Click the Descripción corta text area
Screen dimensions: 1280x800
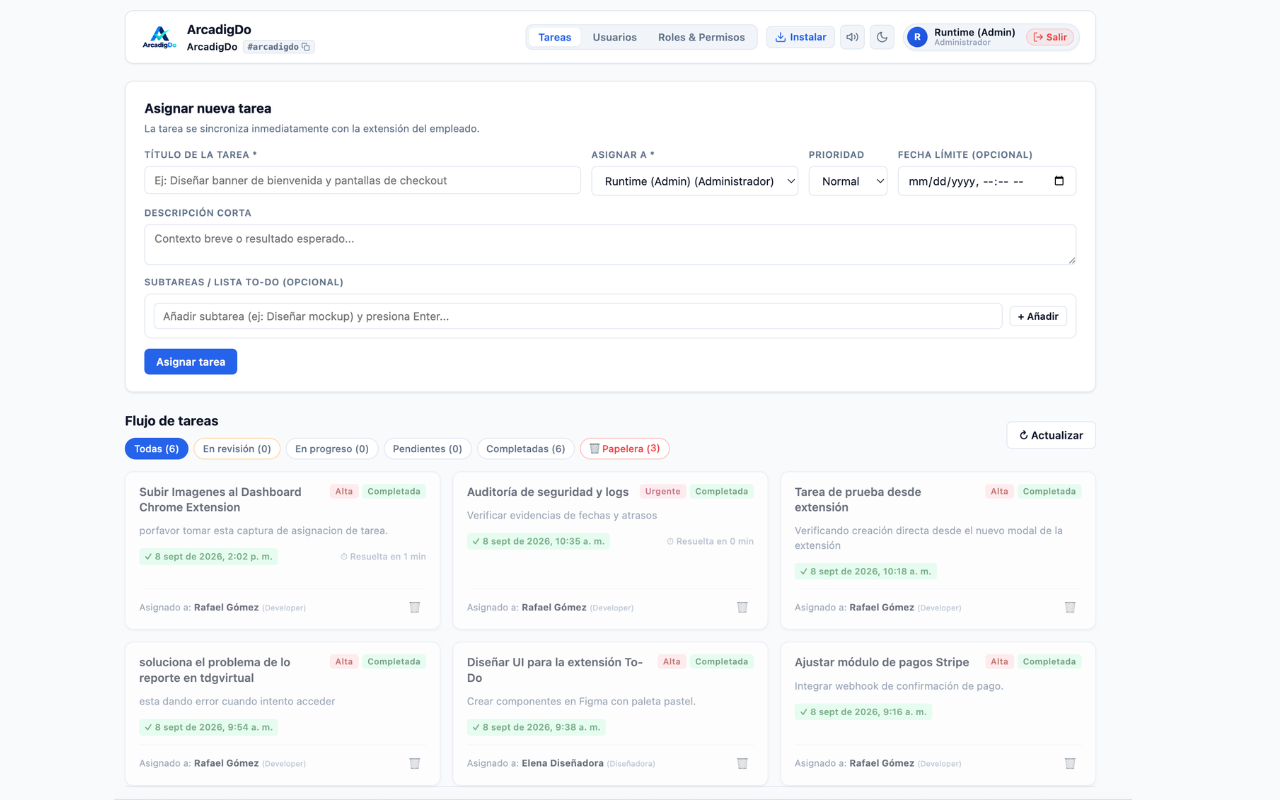[x=610, y=245]
